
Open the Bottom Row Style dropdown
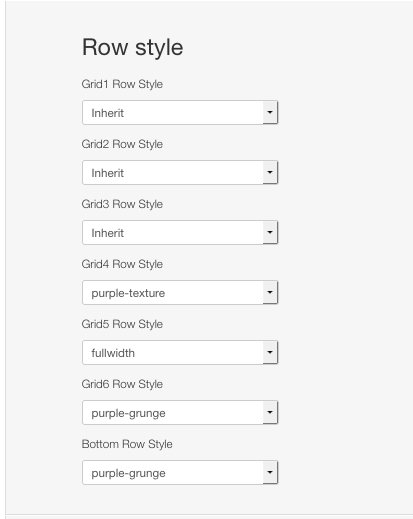180,473
